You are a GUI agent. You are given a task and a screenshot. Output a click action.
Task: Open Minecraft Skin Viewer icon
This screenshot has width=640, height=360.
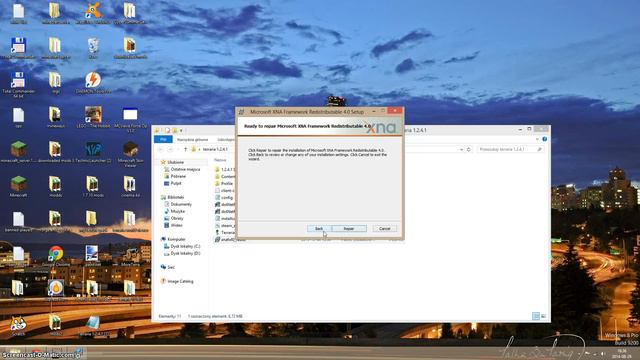pyautogui.click(x=130, y=153)
